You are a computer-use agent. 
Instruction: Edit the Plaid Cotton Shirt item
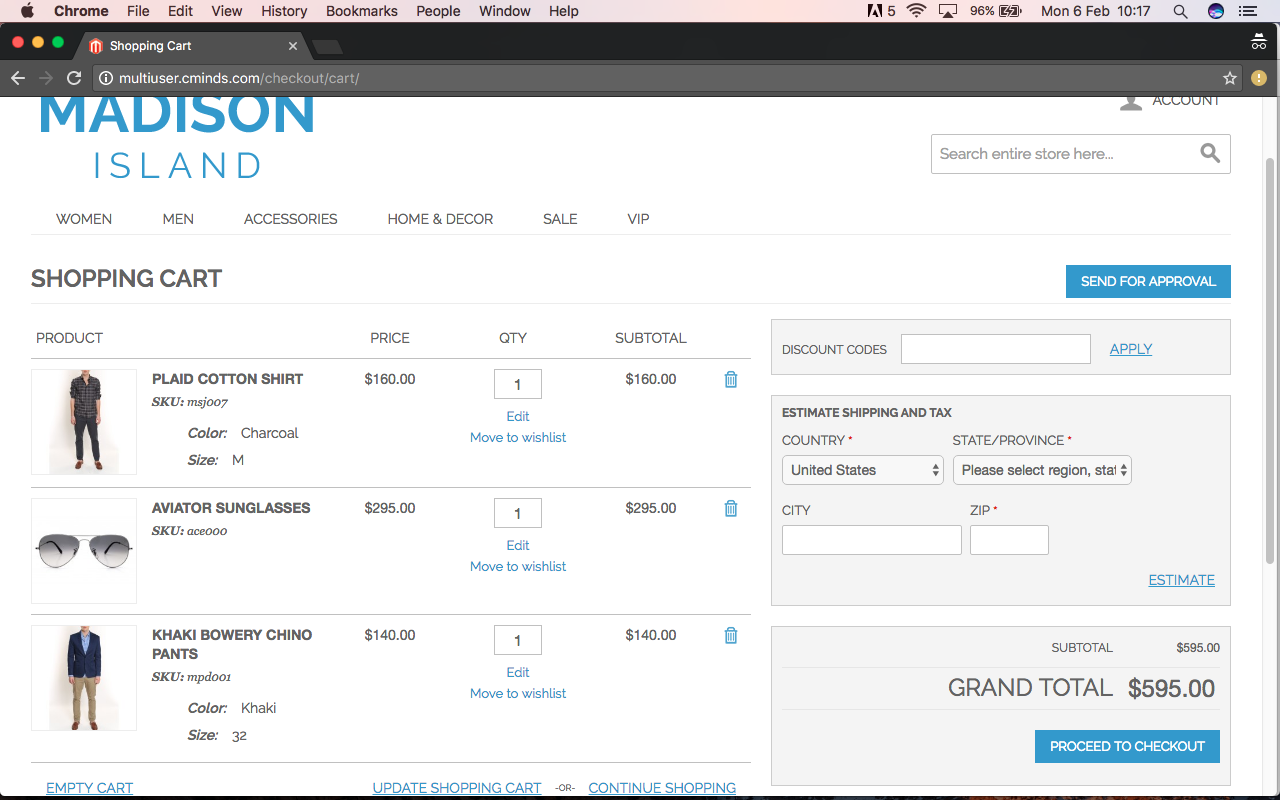[518, 416]
